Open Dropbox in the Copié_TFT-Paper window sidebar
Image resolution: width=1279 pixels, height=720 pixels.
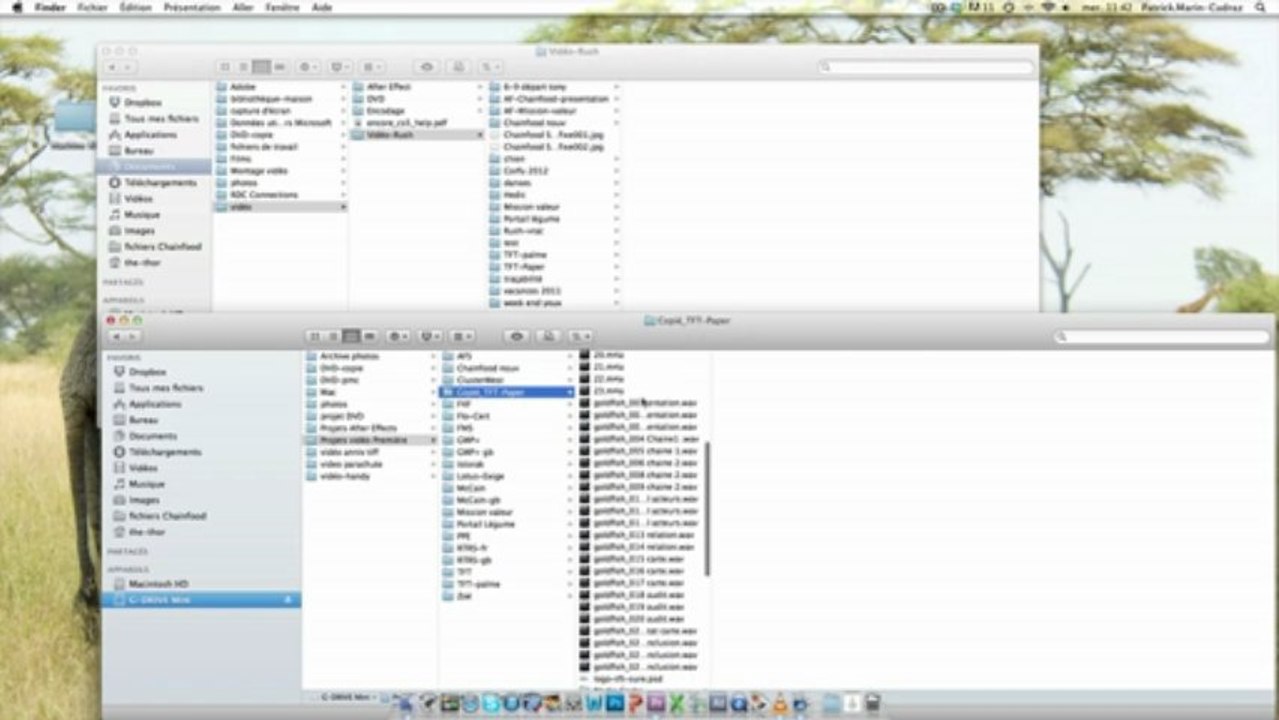(146, 372)
